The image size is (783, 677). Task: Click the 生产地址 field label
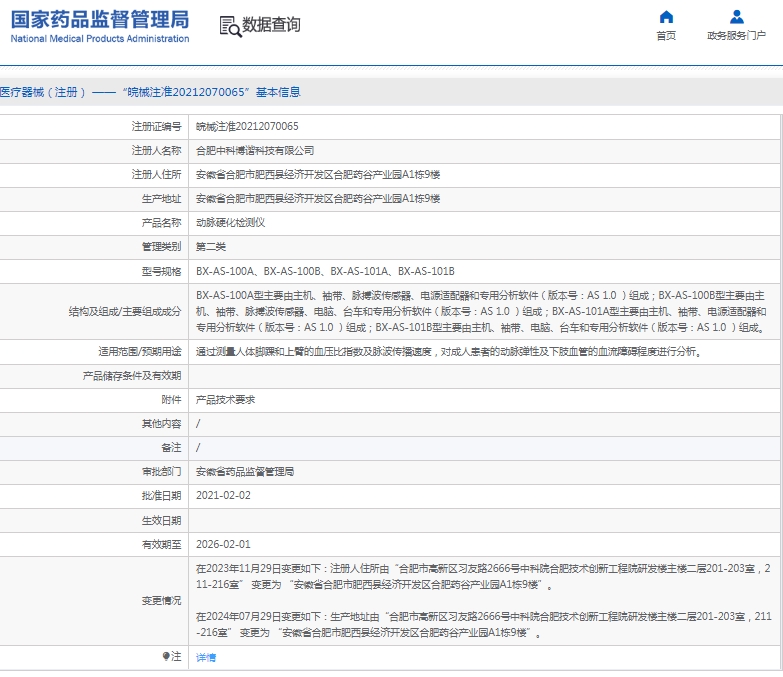(x=161, y=198)
